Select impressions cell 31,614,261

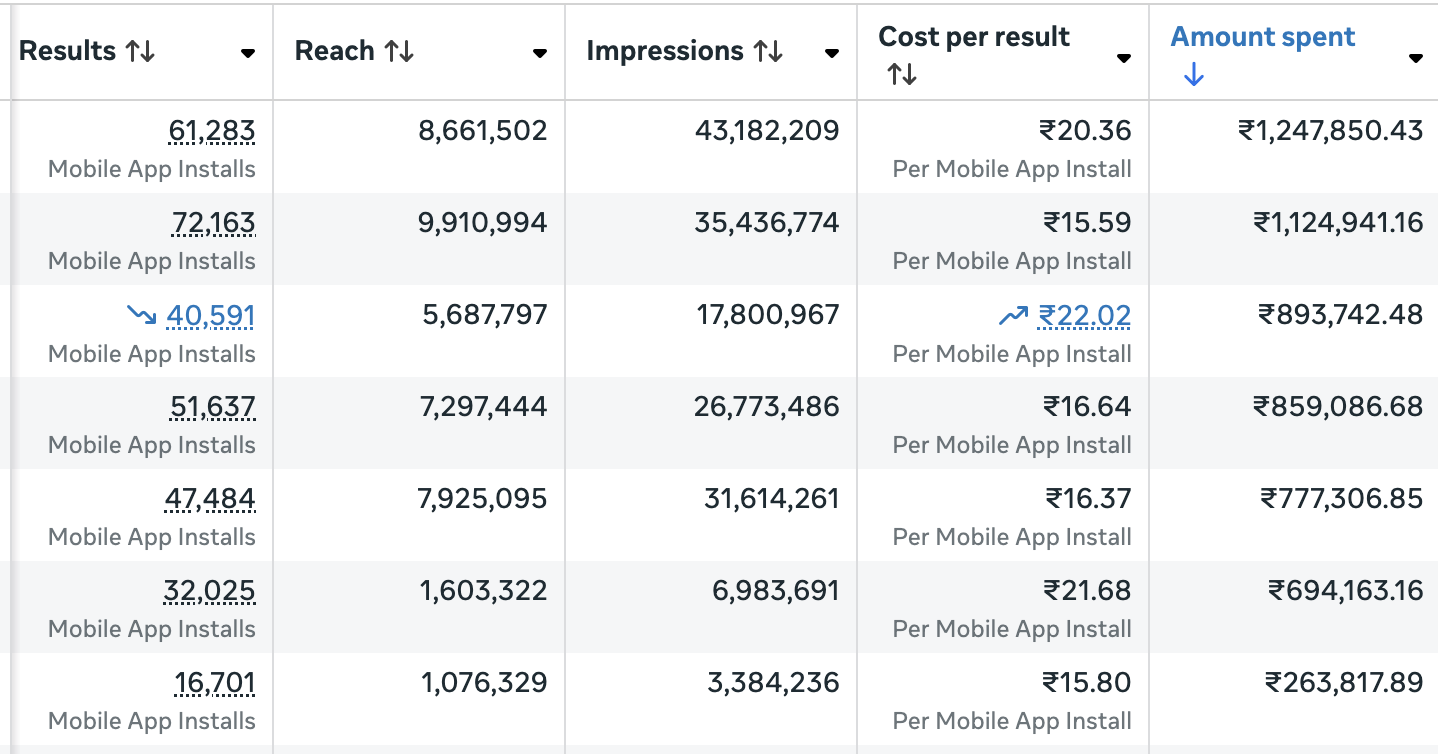772,499
